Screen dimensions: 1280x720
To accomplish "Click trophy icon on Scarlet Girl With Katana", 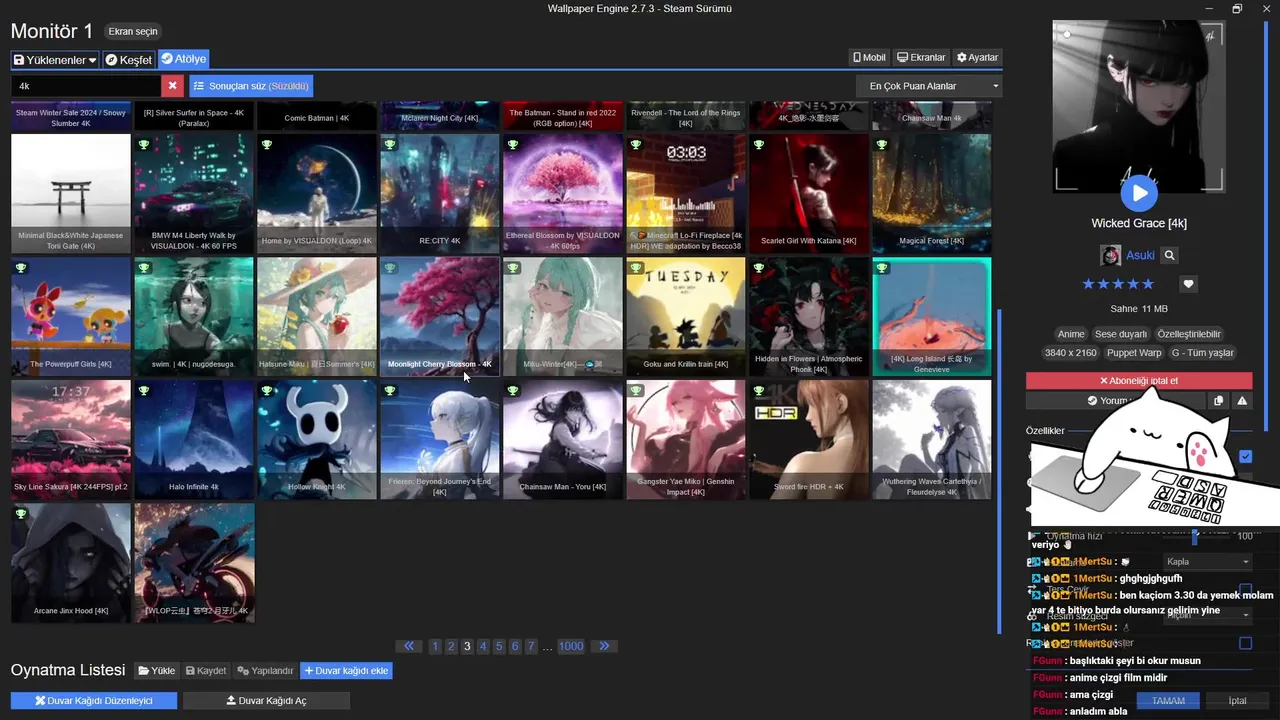I will pos(759,144).
